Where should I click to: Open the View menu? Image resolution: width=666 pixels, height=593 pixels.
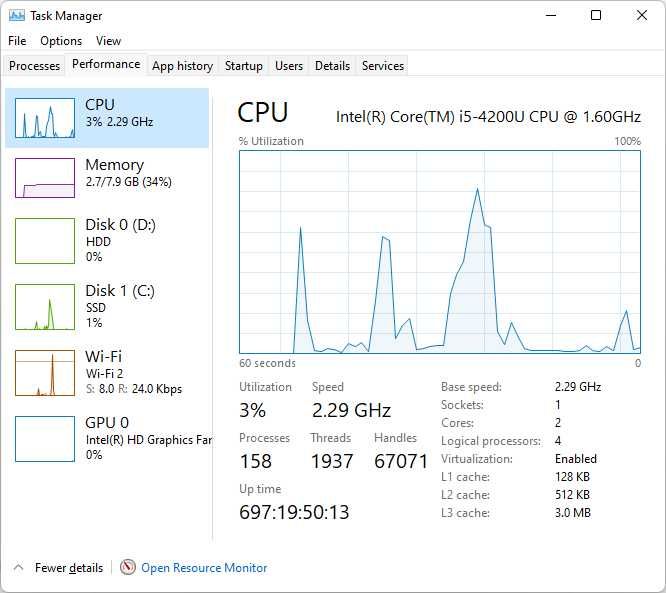(108, 41)
